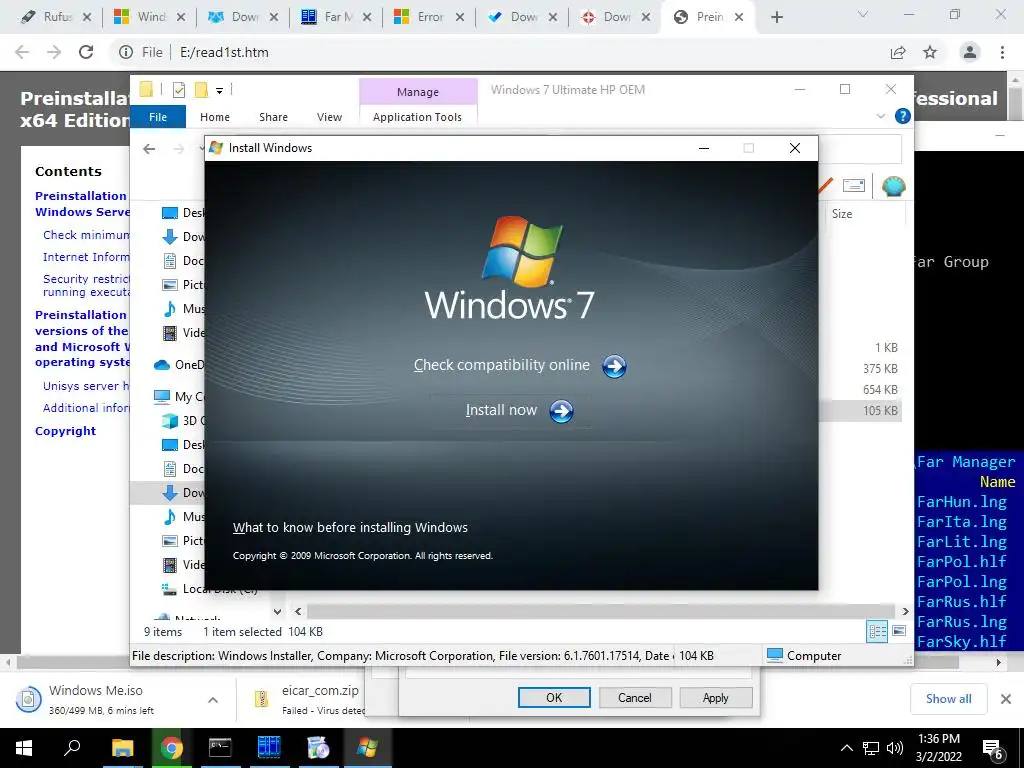1024x768 pixels.
Task: Click the Size column header
Action: [x=842, y=214]
